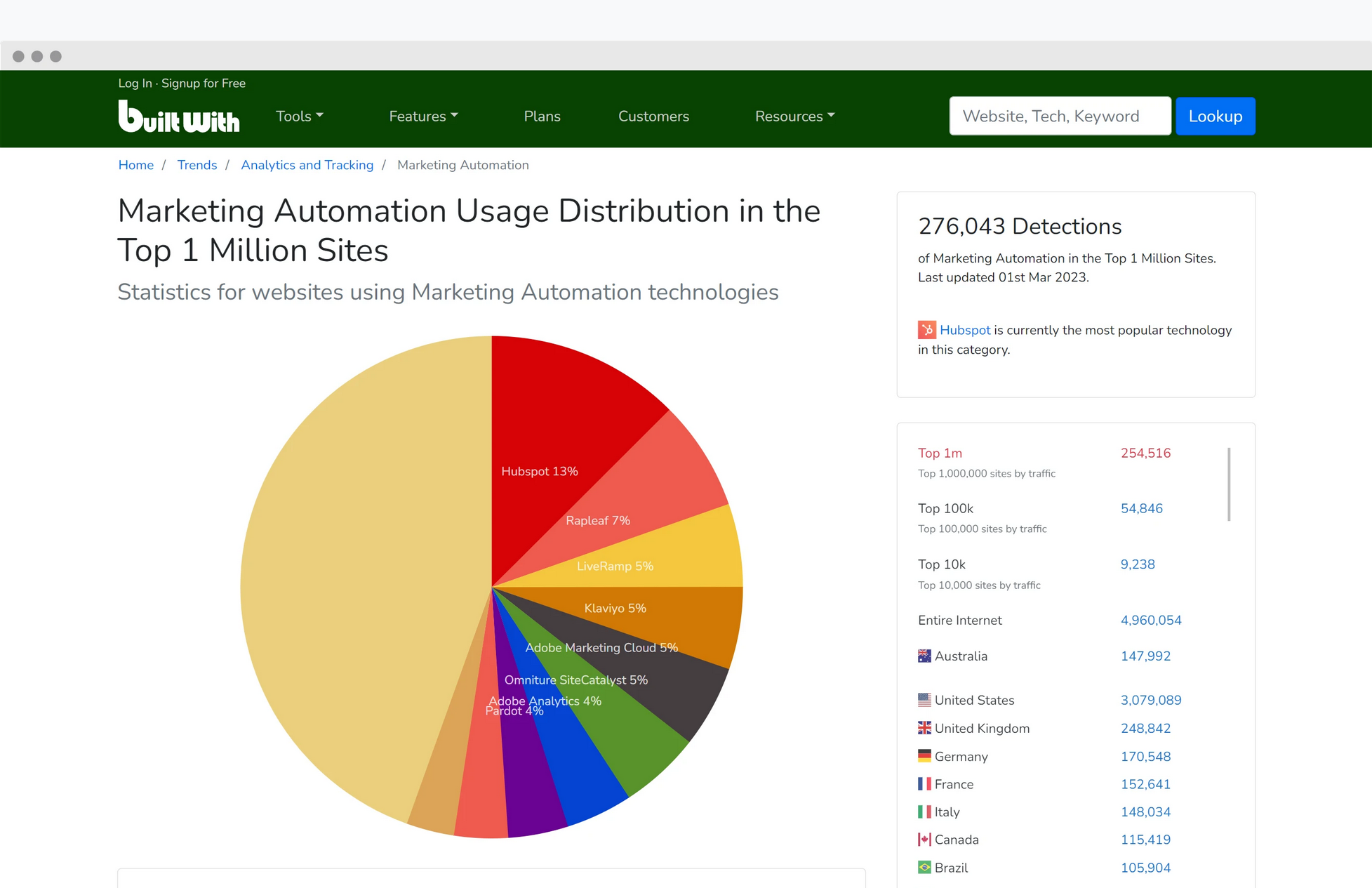Click the United States flag icon
Screen dimensions: 1372x888
[924, 700]
